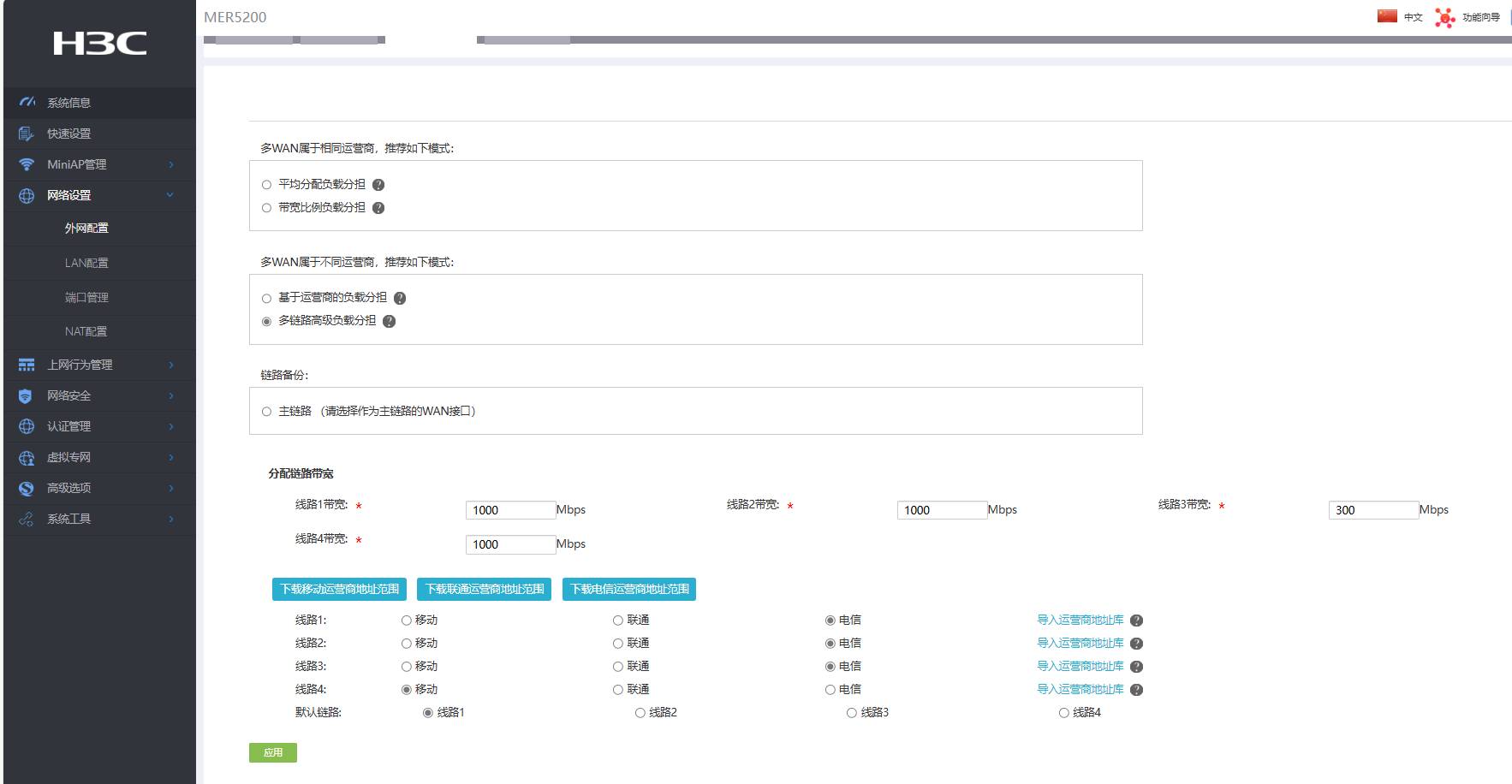1512x784 pixels.
Task: Open 导入运营商地址库 link for 线路1
Action: (x=1080, y=620)
